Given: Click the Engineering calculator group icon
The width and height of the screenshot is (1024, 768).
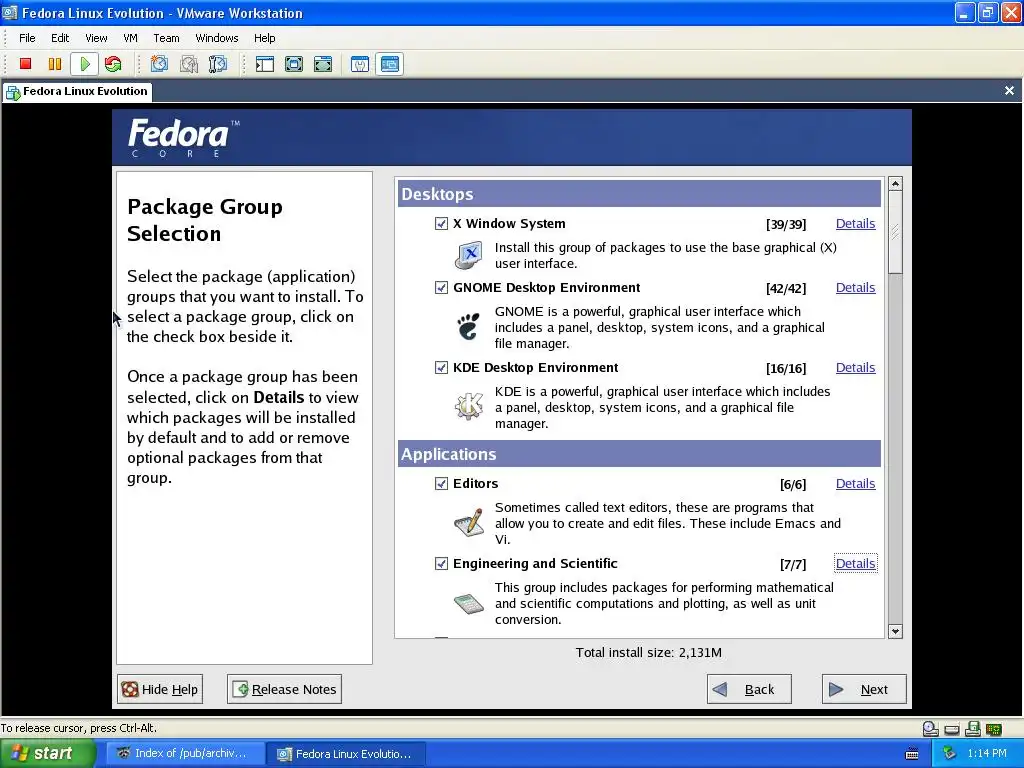Looking at the screenshot, I should tap(469, 603).
